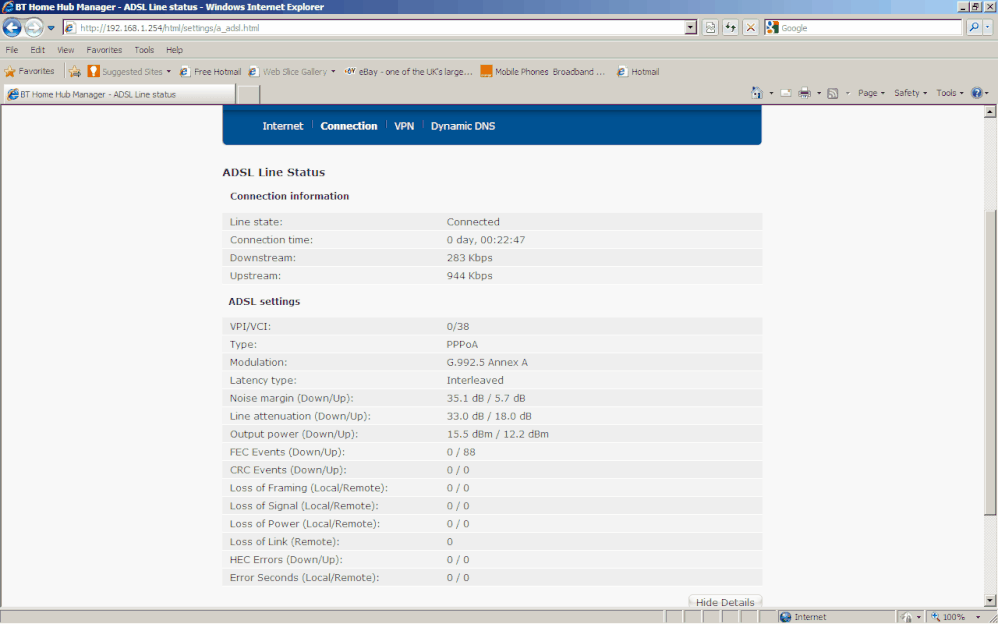
Task: Click the browser Forward arrow button
Action: click(x=34, y=27)
